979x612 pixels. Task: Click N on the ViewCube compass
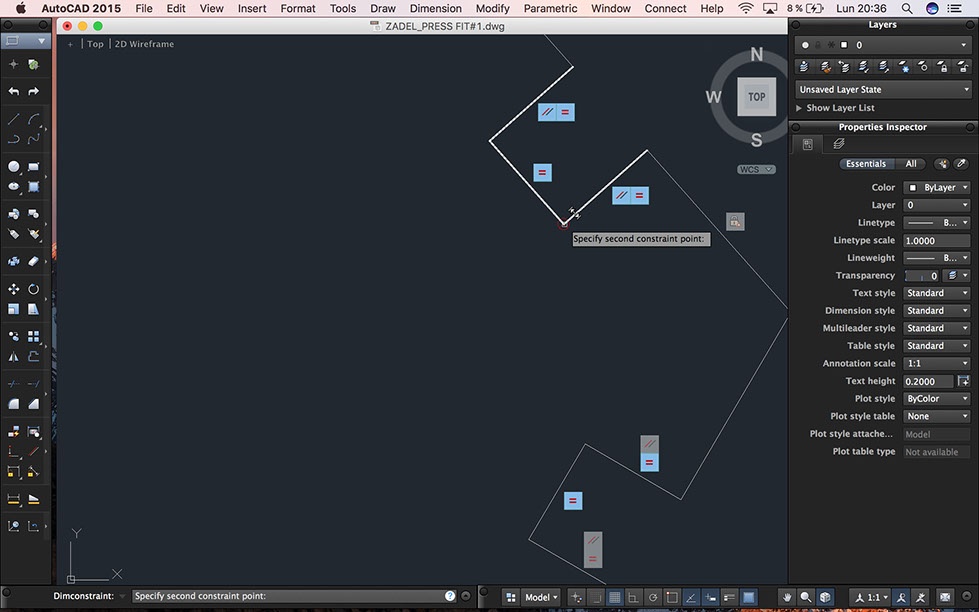(x=756, y=54)
